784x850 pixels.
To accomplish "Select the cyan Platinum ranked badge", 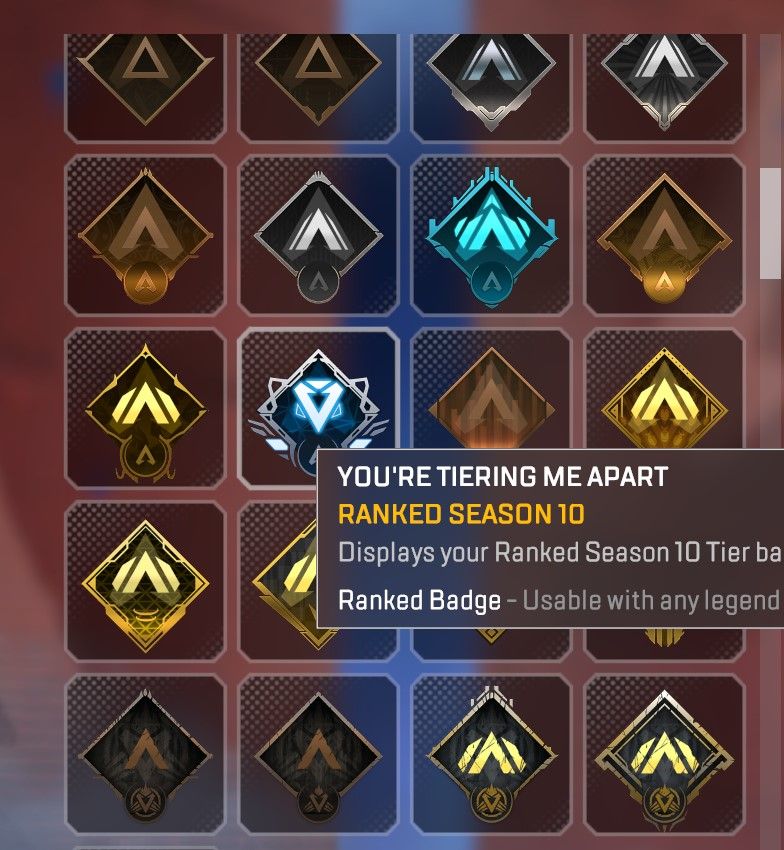I will [491, 235].
